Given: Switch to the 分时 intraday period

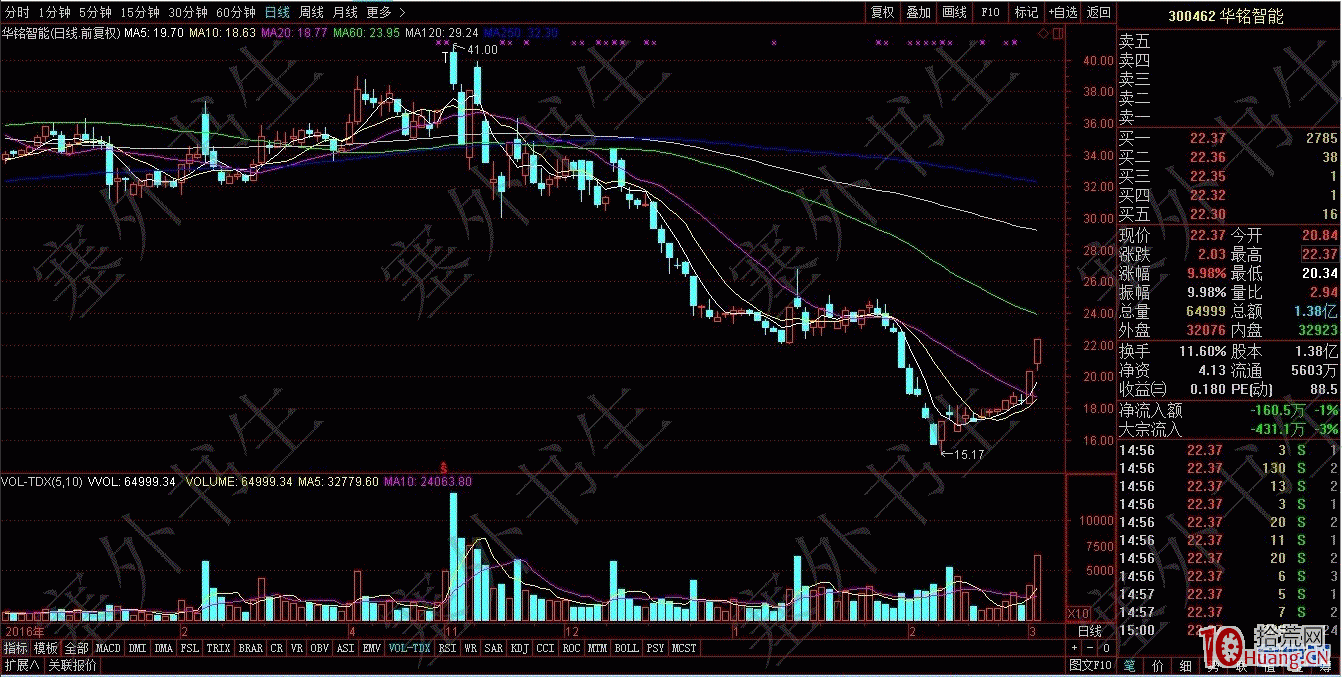Looking at the screenshot, I should point(17,12).
